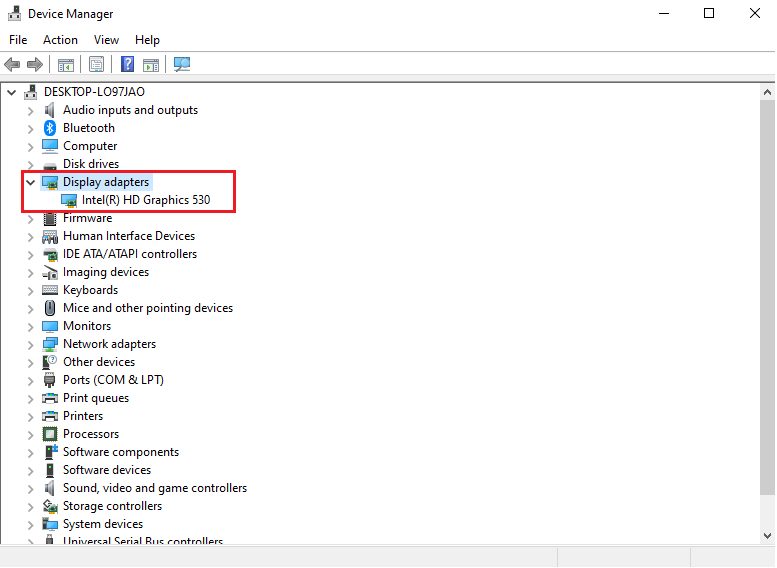Viewport: 777px width, 568px height.
Task: Select the Display adapters label
Action: 106,182
